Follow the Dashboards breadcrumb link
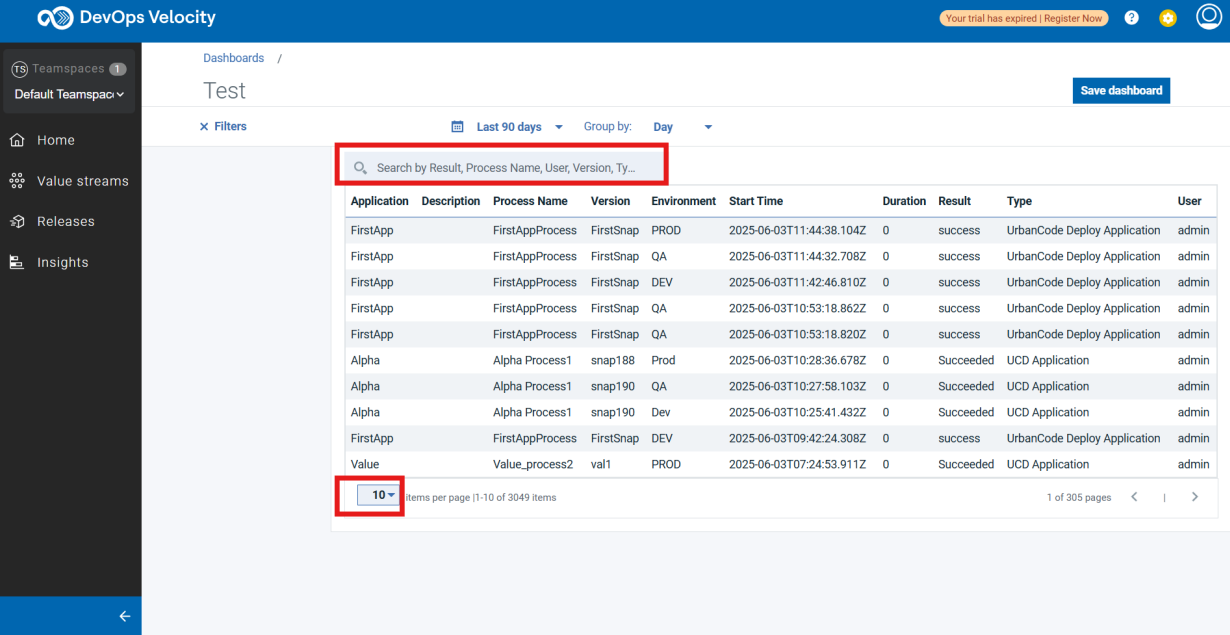 [x=234, y=58]
